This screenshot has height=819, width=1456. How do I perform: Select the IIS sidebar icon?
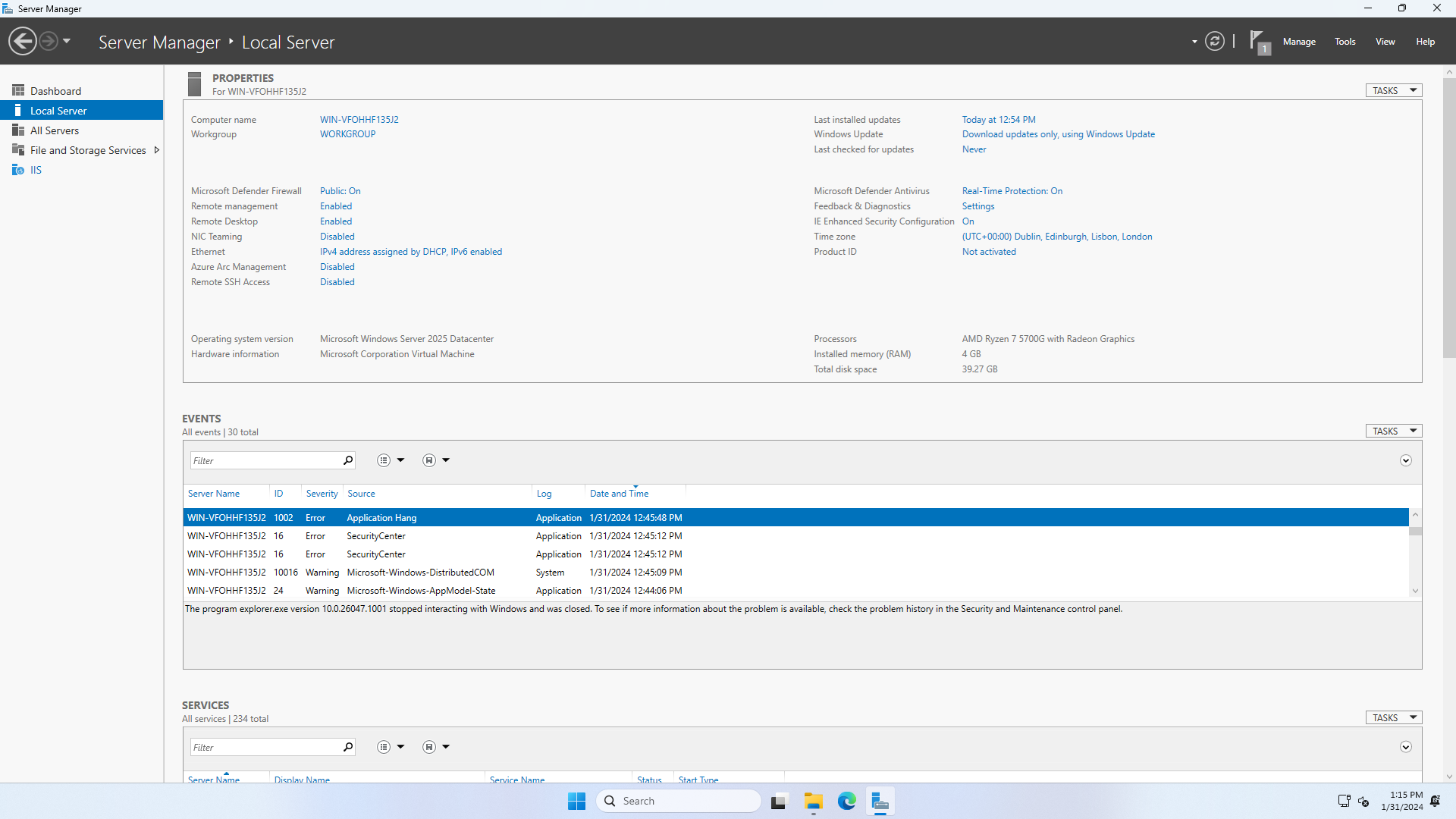[18, 170]
